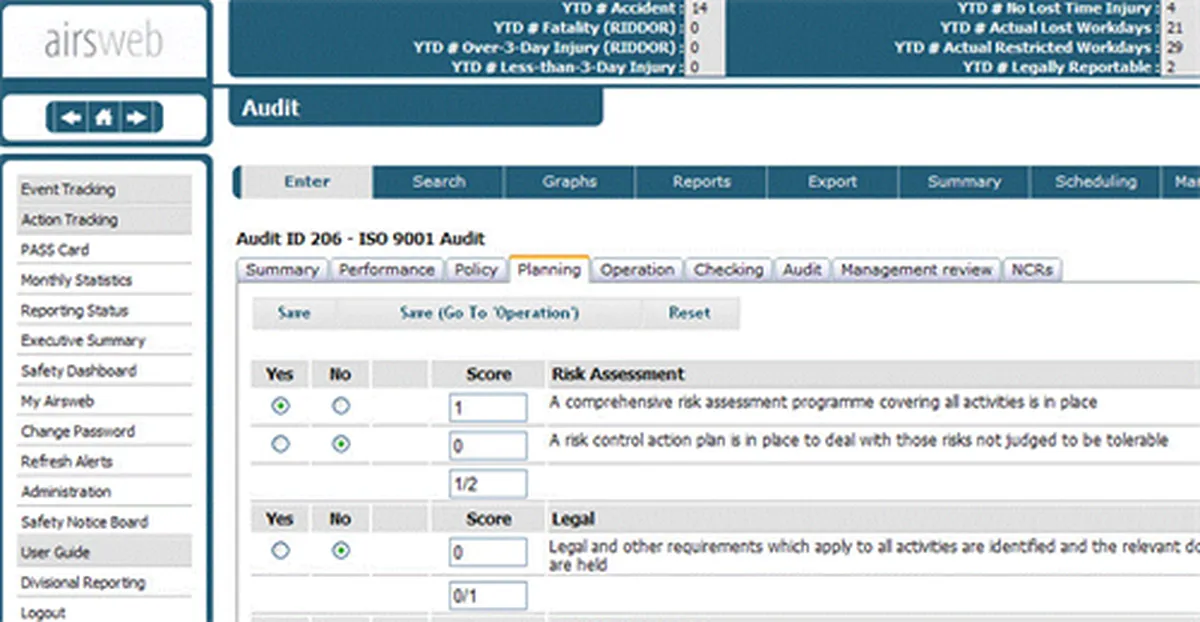
Task: Switch to the Management review sub-tab
Action: [x=917, y=270]
